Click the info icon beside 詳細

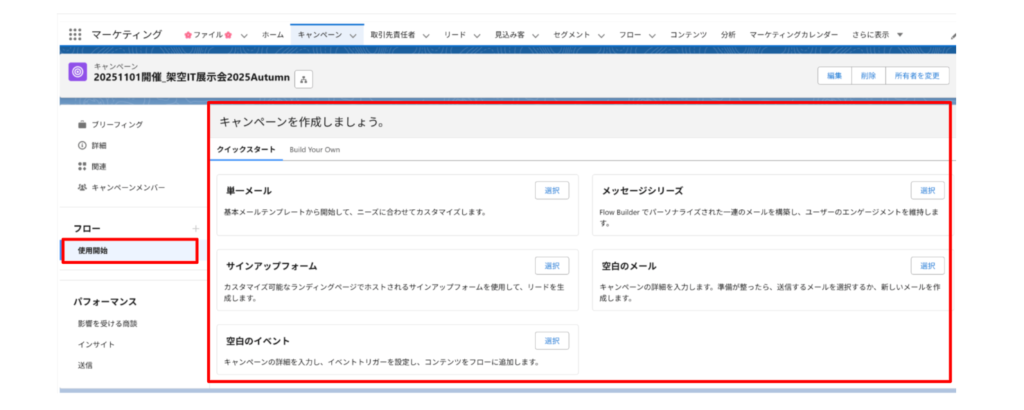(x=82, y=145)
